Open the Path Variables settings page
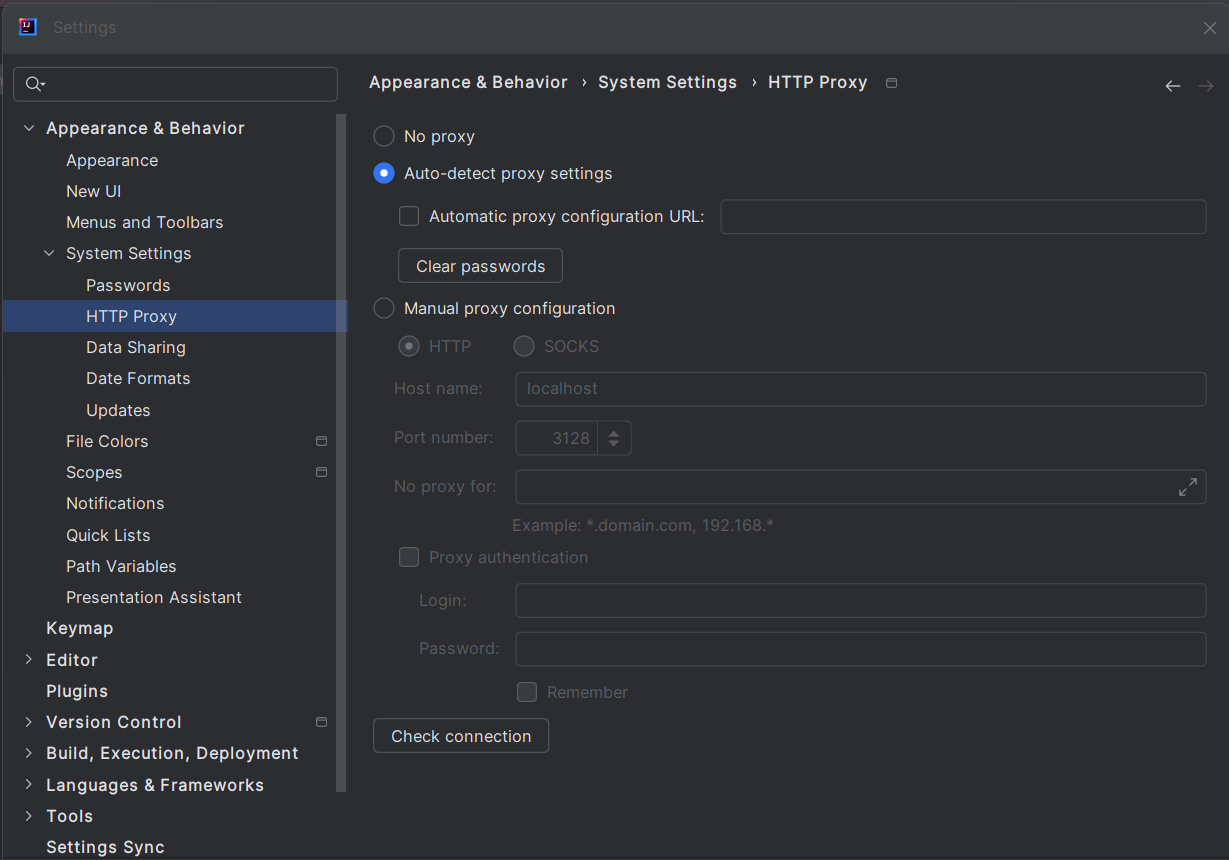This screenshot has height=860, width=1229. [x=121, y=566]
